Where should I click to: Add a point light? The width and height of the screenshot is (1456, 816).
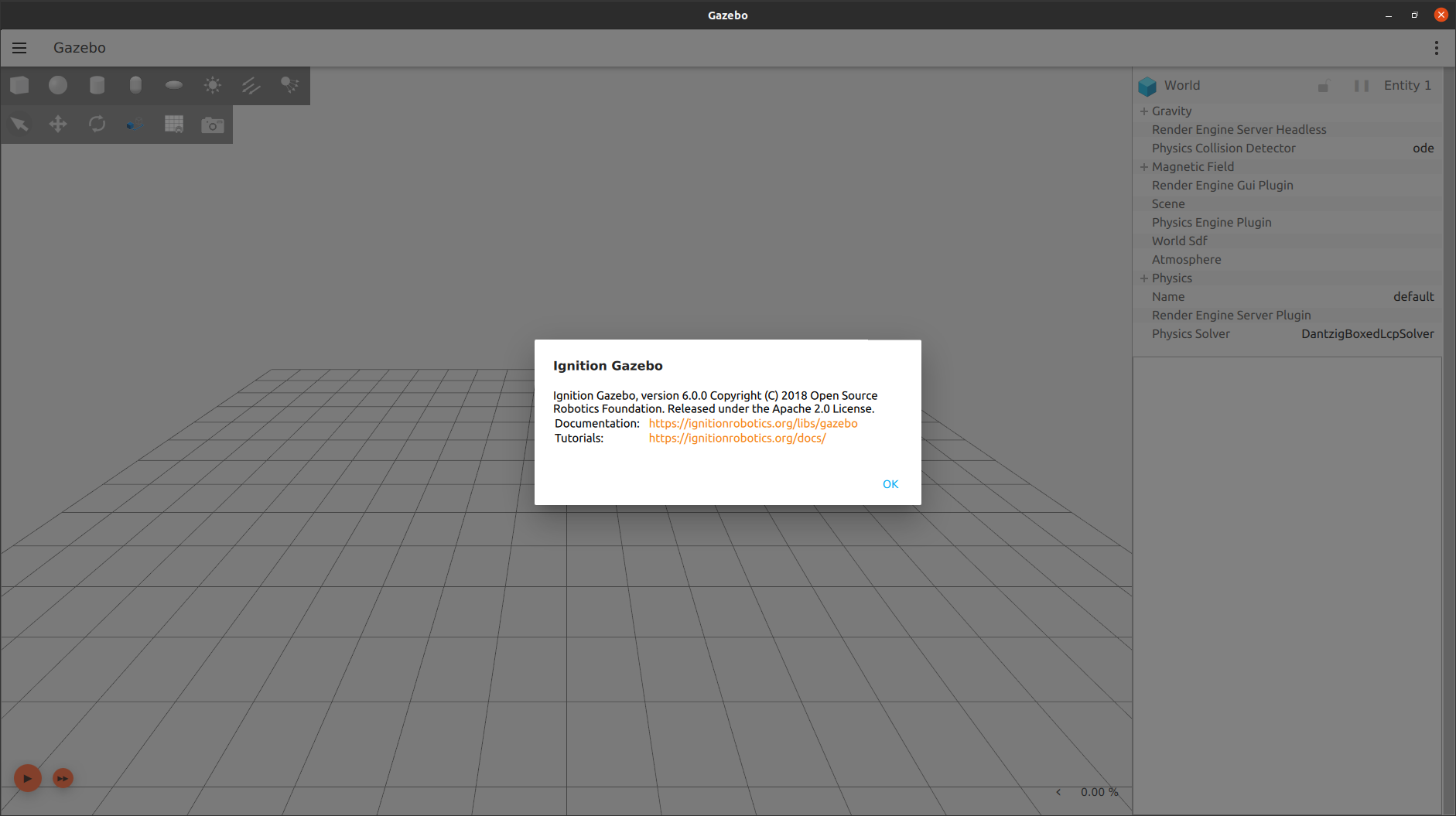point(213,85)
